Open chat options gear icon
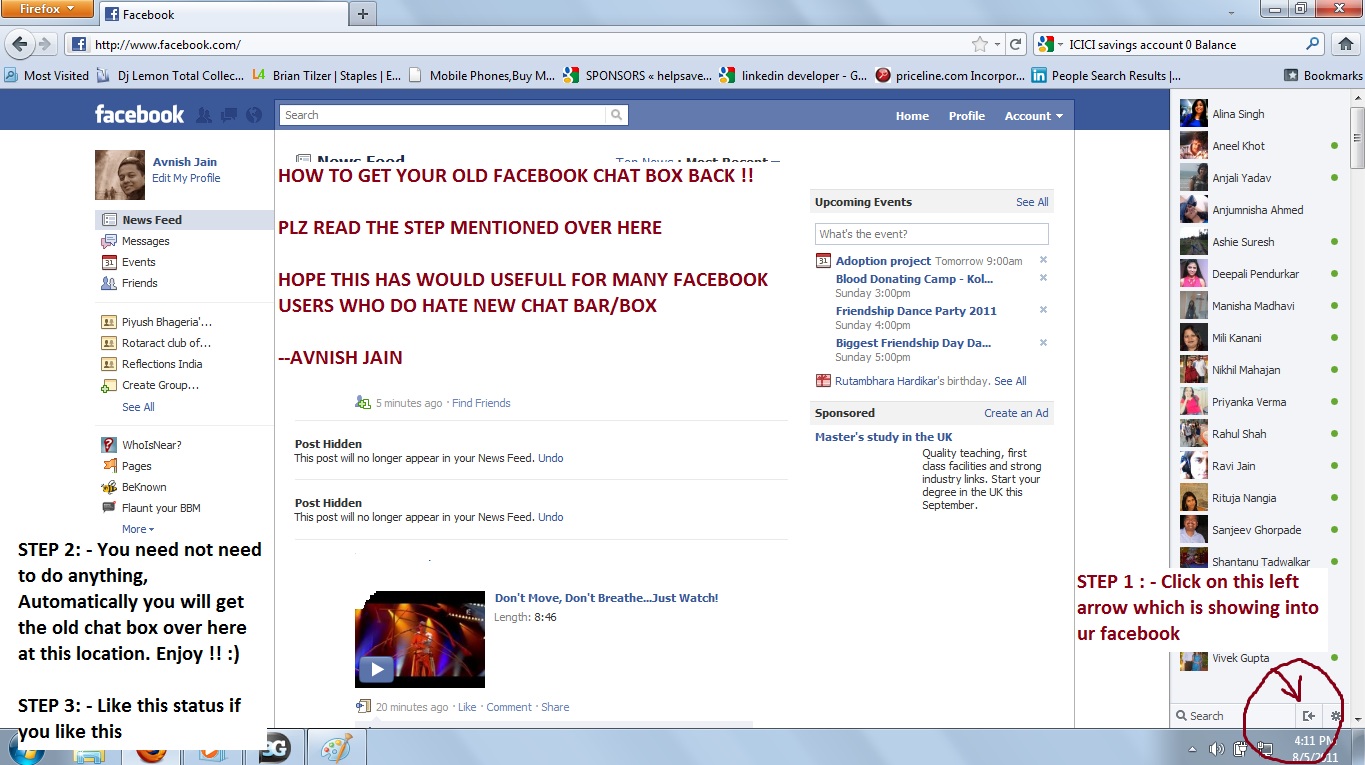Image resolution: width=1365 pixels, height=765 pixels. [1336, 716]
